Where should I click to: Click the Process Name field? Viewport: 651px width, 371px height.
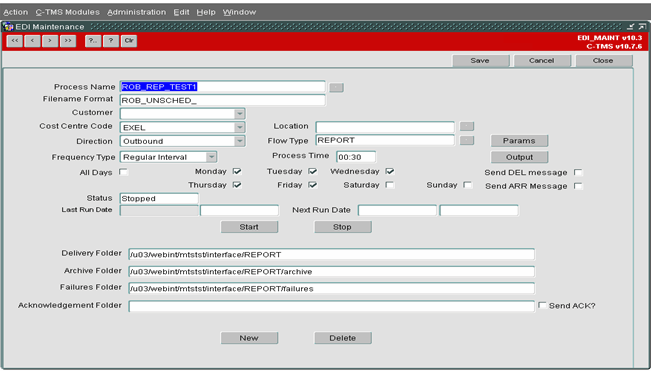pyautogui.click(x=223, y=87)
